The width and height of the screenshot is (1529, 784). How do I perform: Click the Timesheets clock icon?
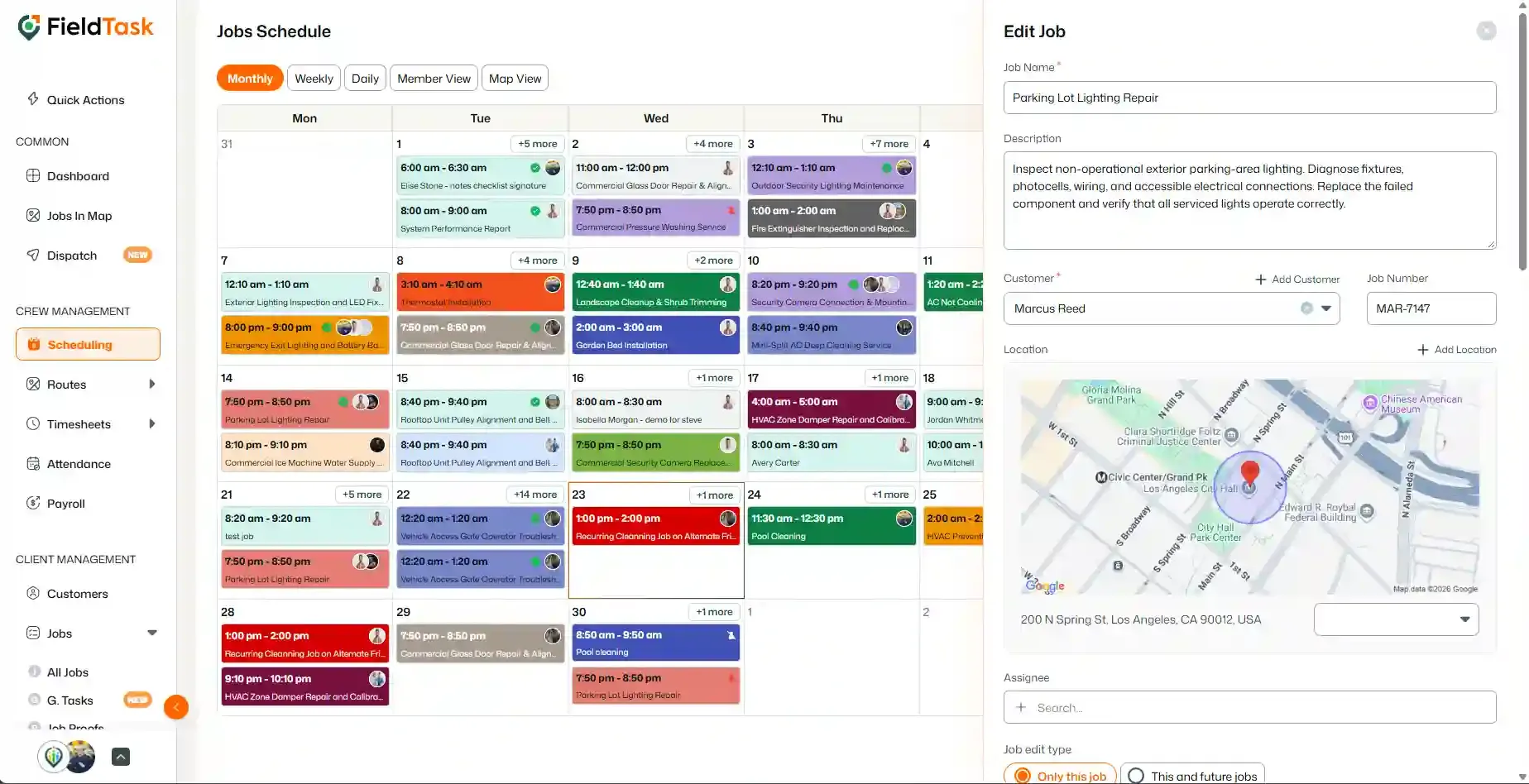click(33, 423)
